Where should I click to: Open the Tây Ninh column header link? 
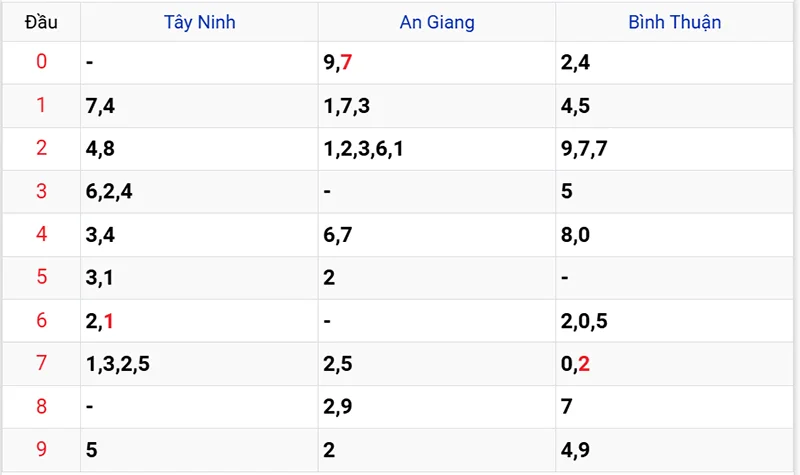[x=200, y=22]
